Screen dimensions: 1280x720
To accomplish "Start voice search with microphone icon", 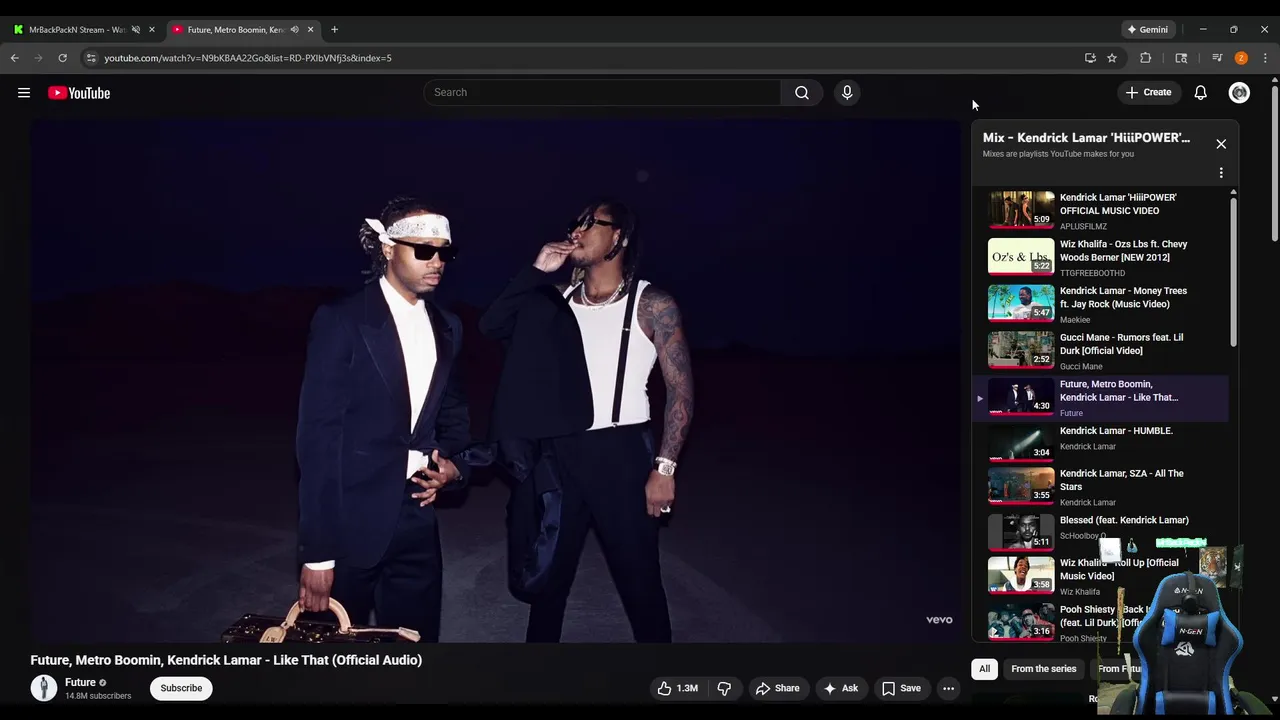I will tap(847, 92).
